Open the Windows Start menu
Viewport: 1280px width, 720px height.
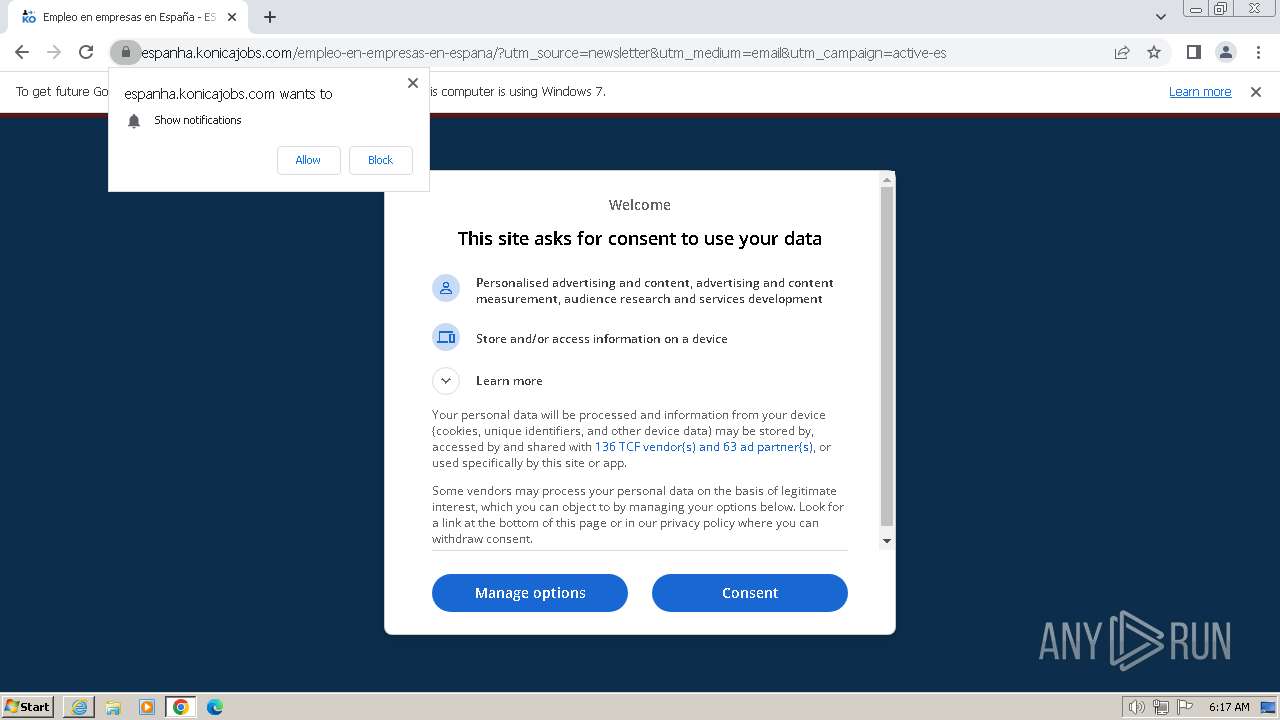[x=28, y=707]
